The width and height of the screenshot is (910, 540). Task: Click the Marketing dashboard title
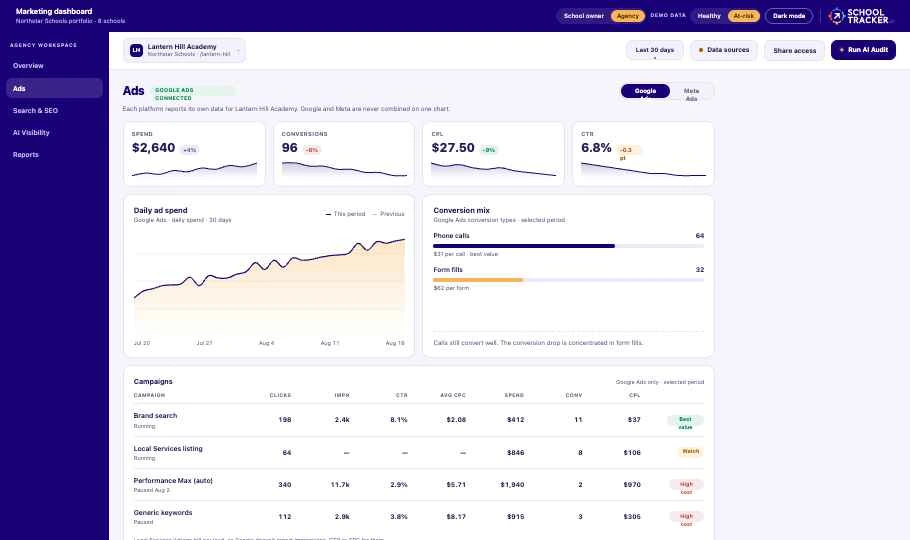click(54, 11)
